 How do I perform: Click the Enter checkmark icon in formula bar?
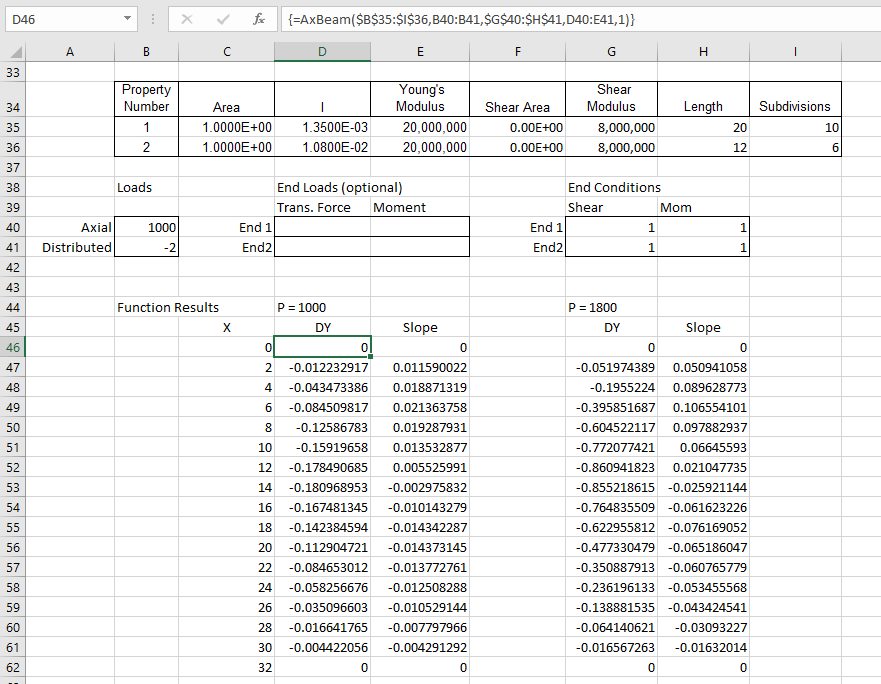[x=223, y=19]
